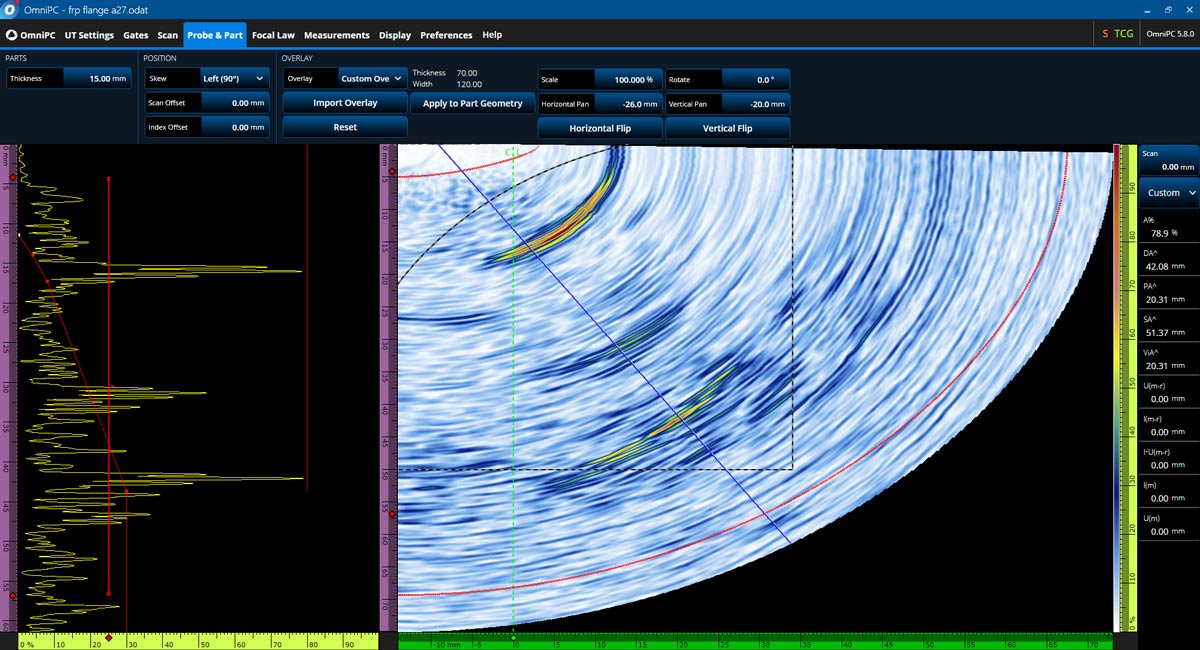Select the red gate marker on amplitude ruler

click(108, 637)
